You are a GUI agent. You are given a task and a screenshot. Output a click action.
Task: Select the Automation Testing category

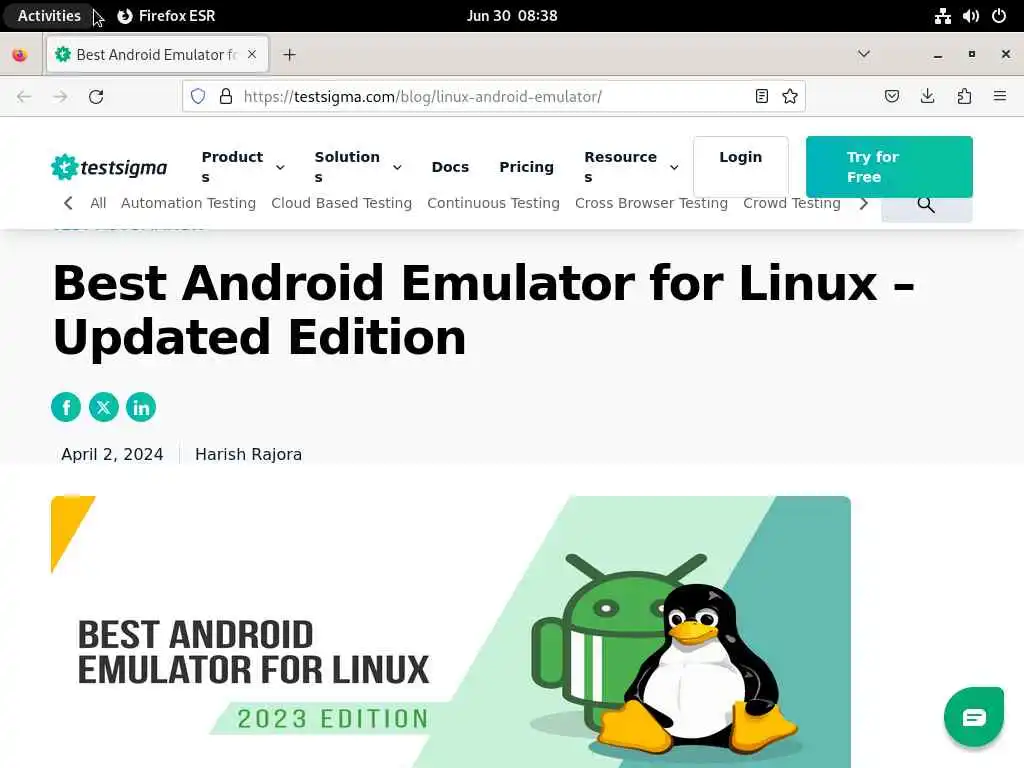click(x=188, y=203)
